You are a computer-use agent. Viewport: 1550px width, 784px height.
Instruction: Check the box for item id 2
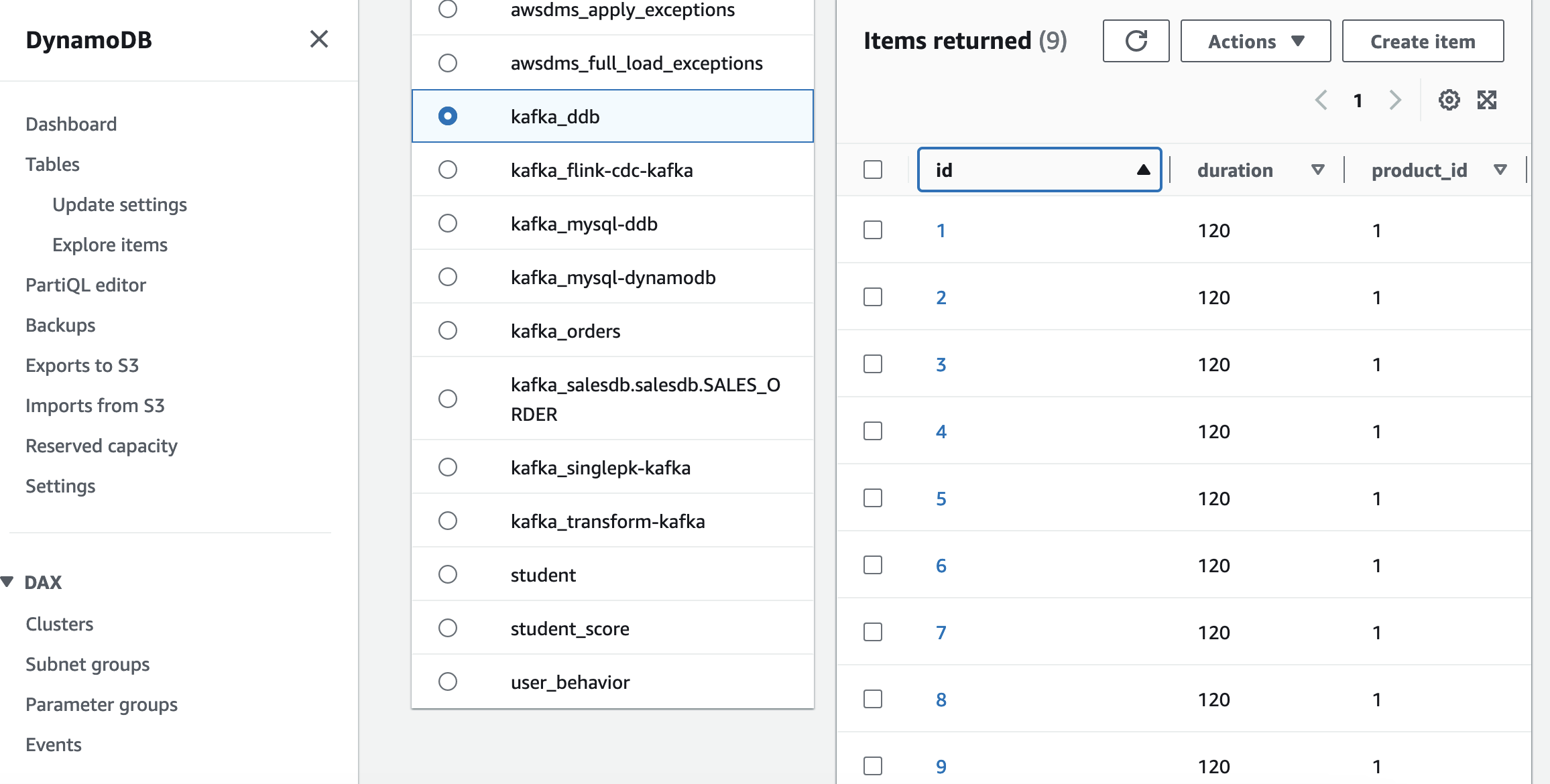[x=873, y=297]
